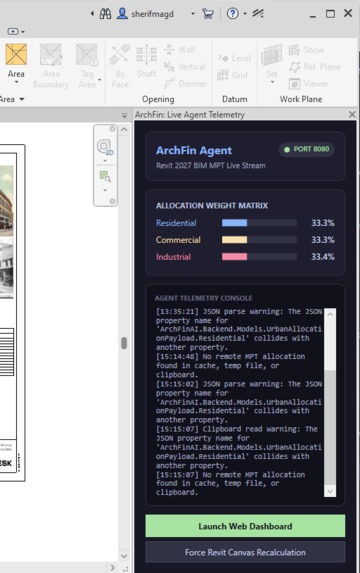
Task: Select the By Face opening tool
Action: pyautogui.click(x=120, y=66)
